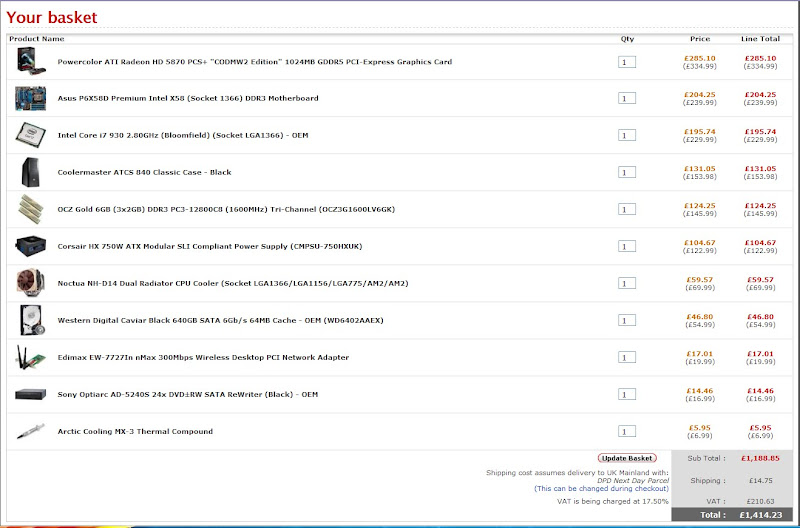Focus the quantity field for the Edimax adapter
The width and height of the screenshot is (800, 528).
point(627,357)
